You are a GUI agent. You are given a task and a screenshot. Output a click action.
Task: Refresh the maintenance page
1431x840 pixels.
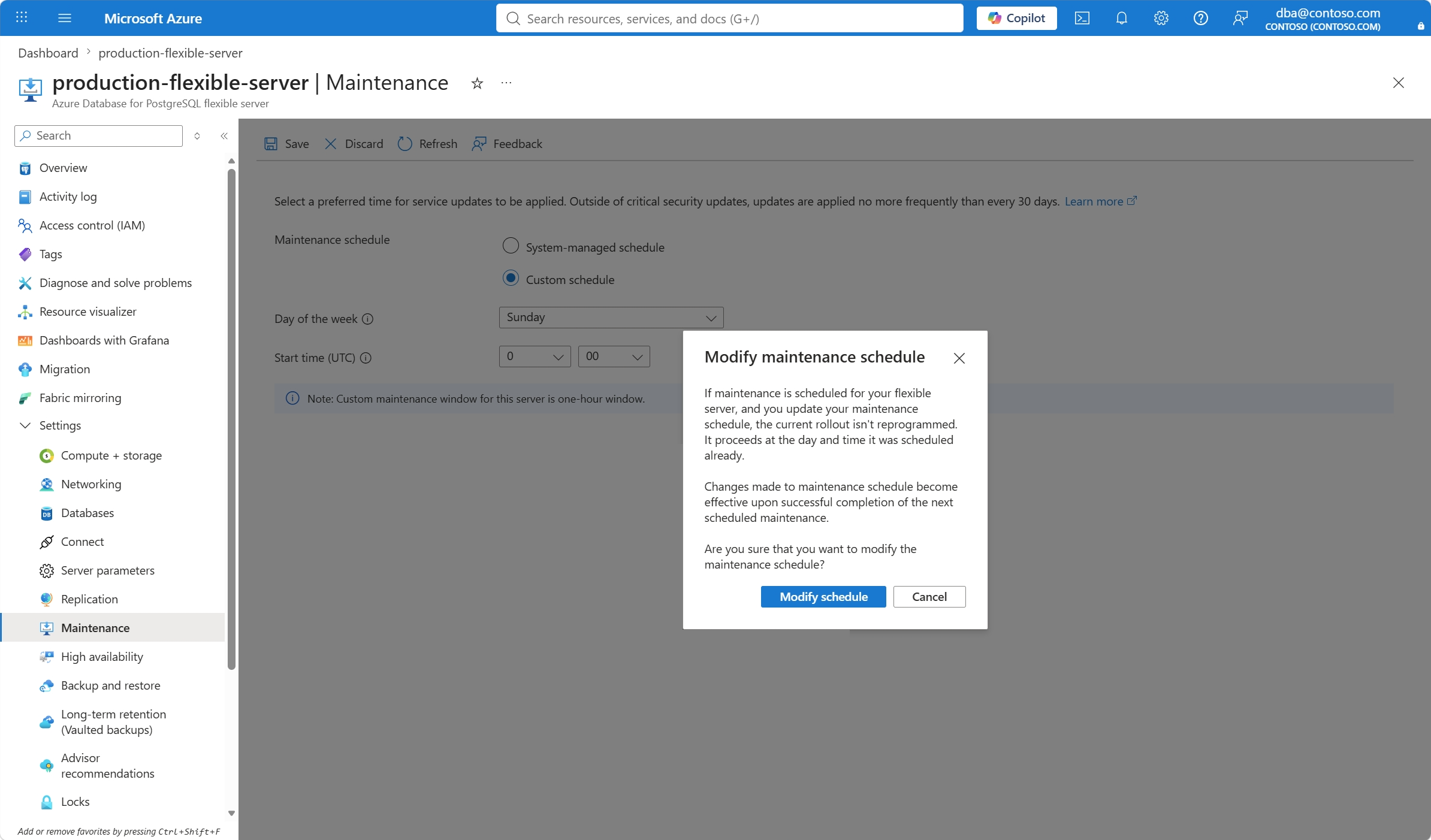click(427, 144)
